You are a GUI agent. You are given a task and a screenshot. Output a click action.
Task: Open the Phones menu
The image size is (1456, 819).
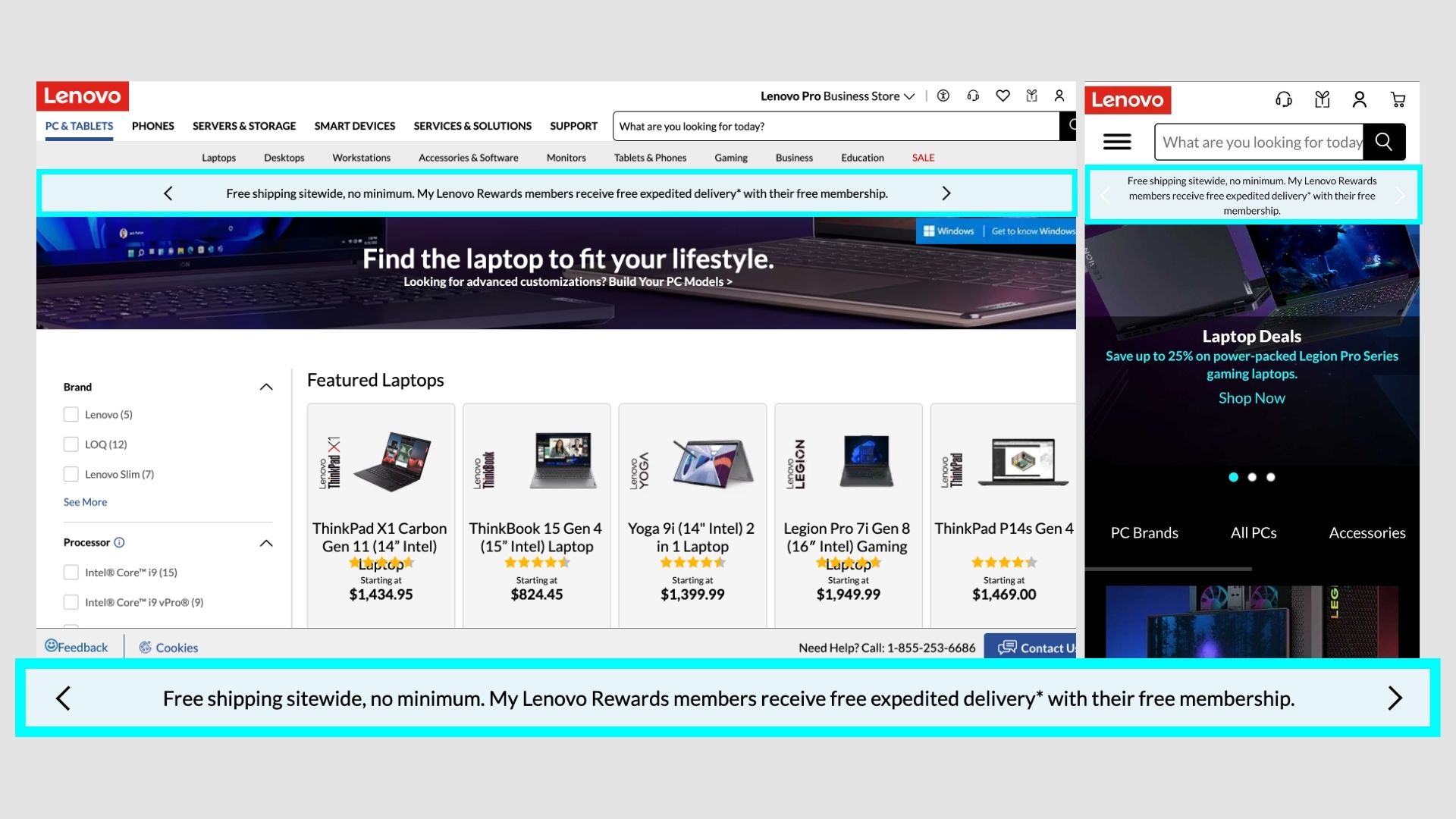(152, 126)
